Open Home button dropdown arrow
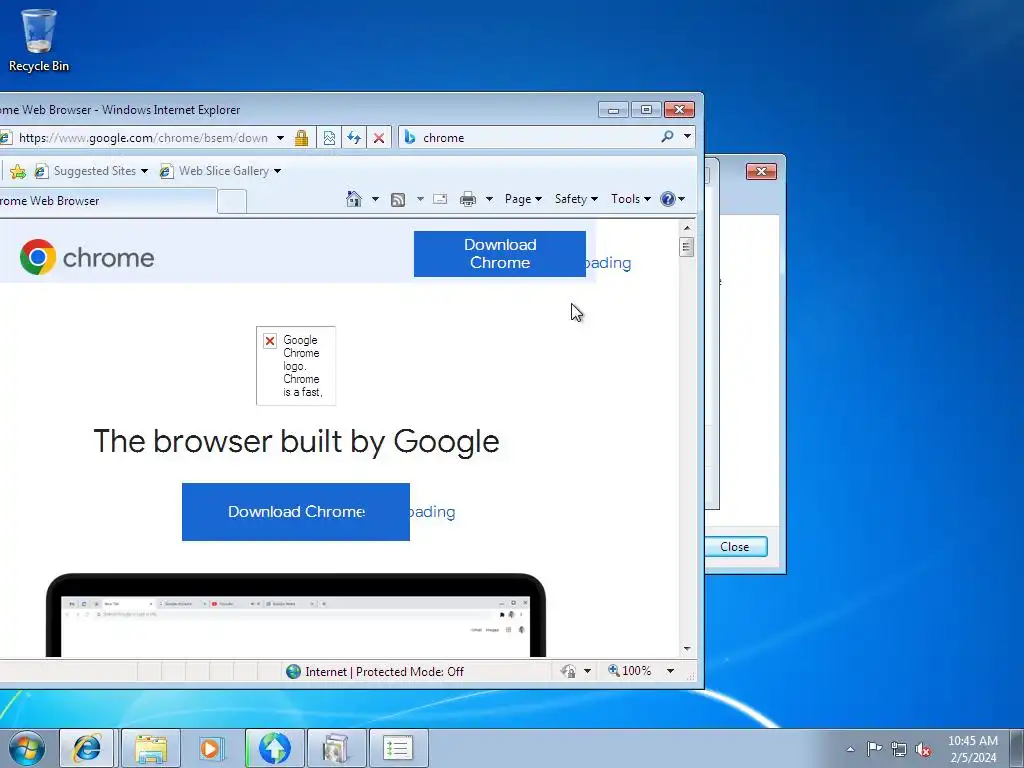This screenshot has height=768, width=1024. (x=375, y=199)
